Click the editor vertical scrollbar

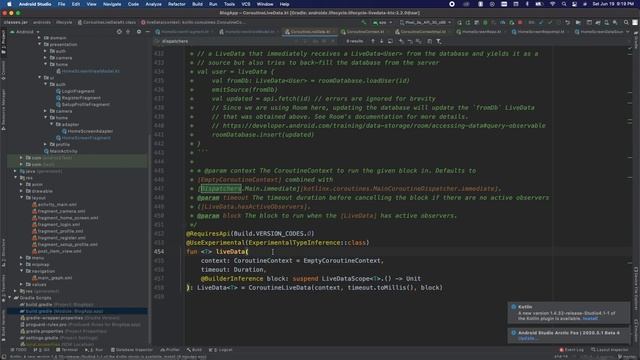(x=630, y=196)
